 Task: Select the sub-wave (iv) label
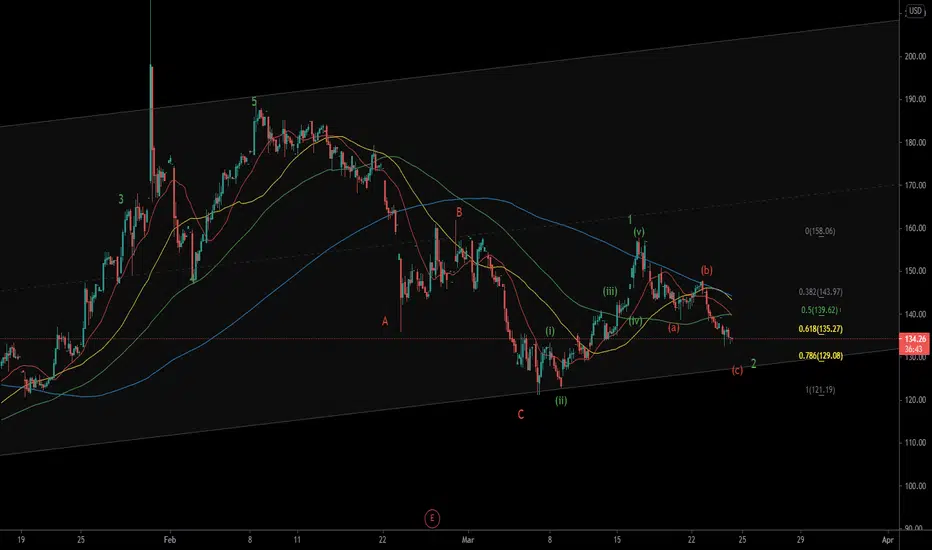tap(635, 322)
